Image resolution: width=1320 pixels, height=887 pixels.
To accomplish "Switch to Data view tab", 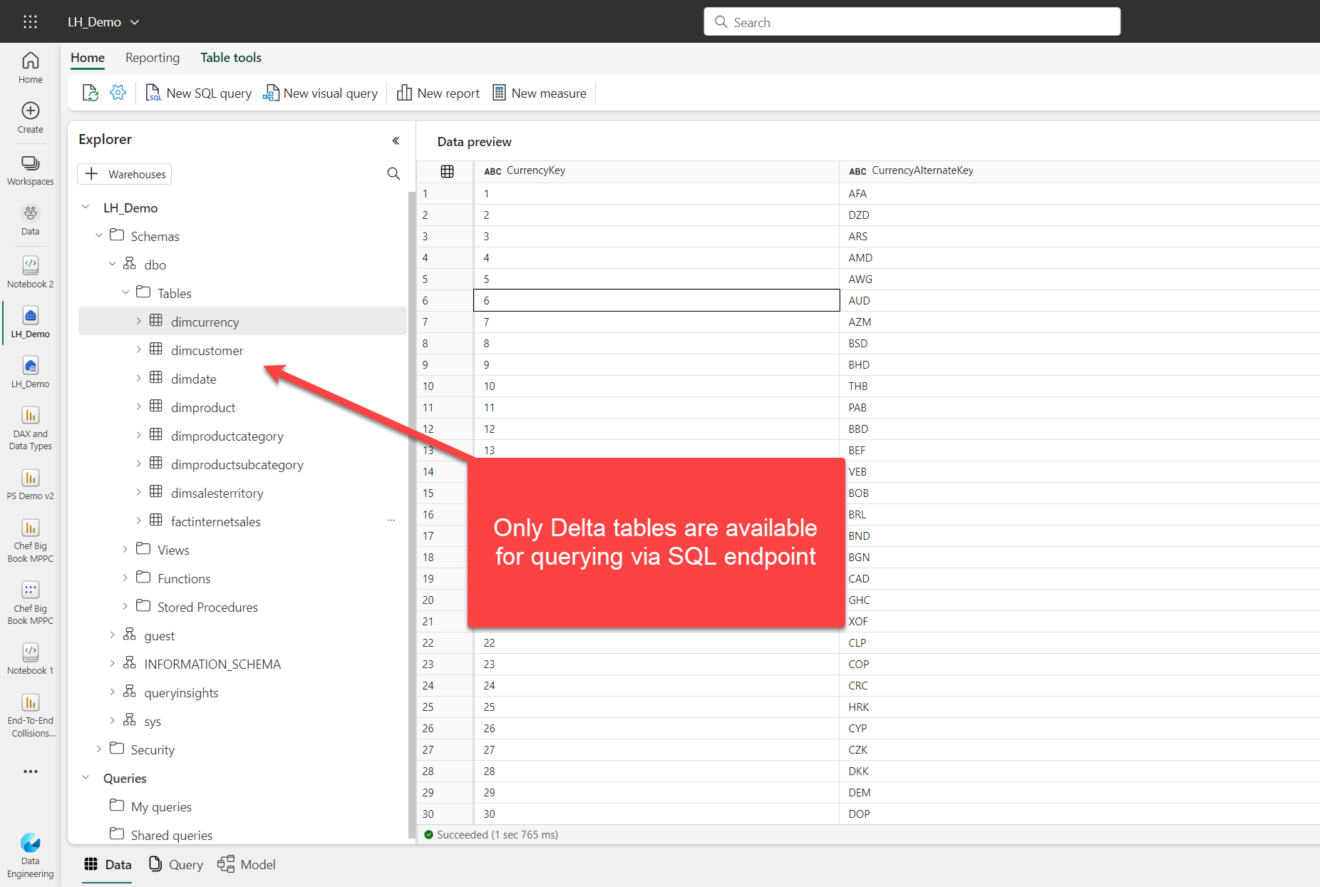I will [x=107, y=864].
